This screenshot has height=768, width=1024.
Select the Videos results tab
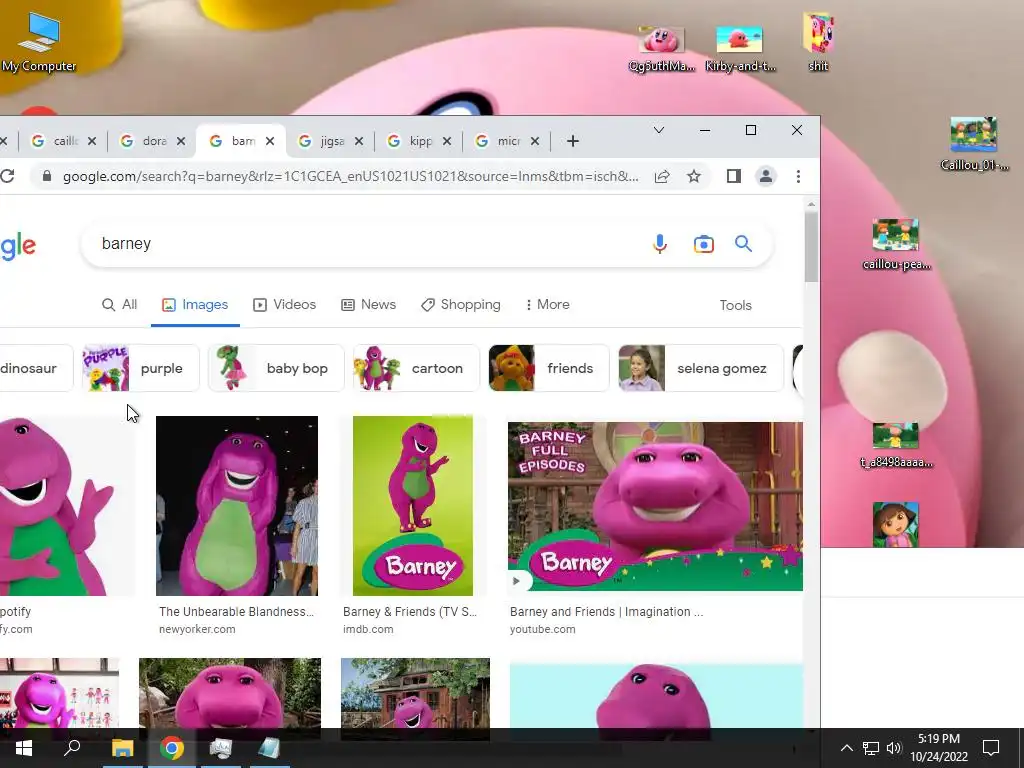point(284,305)
